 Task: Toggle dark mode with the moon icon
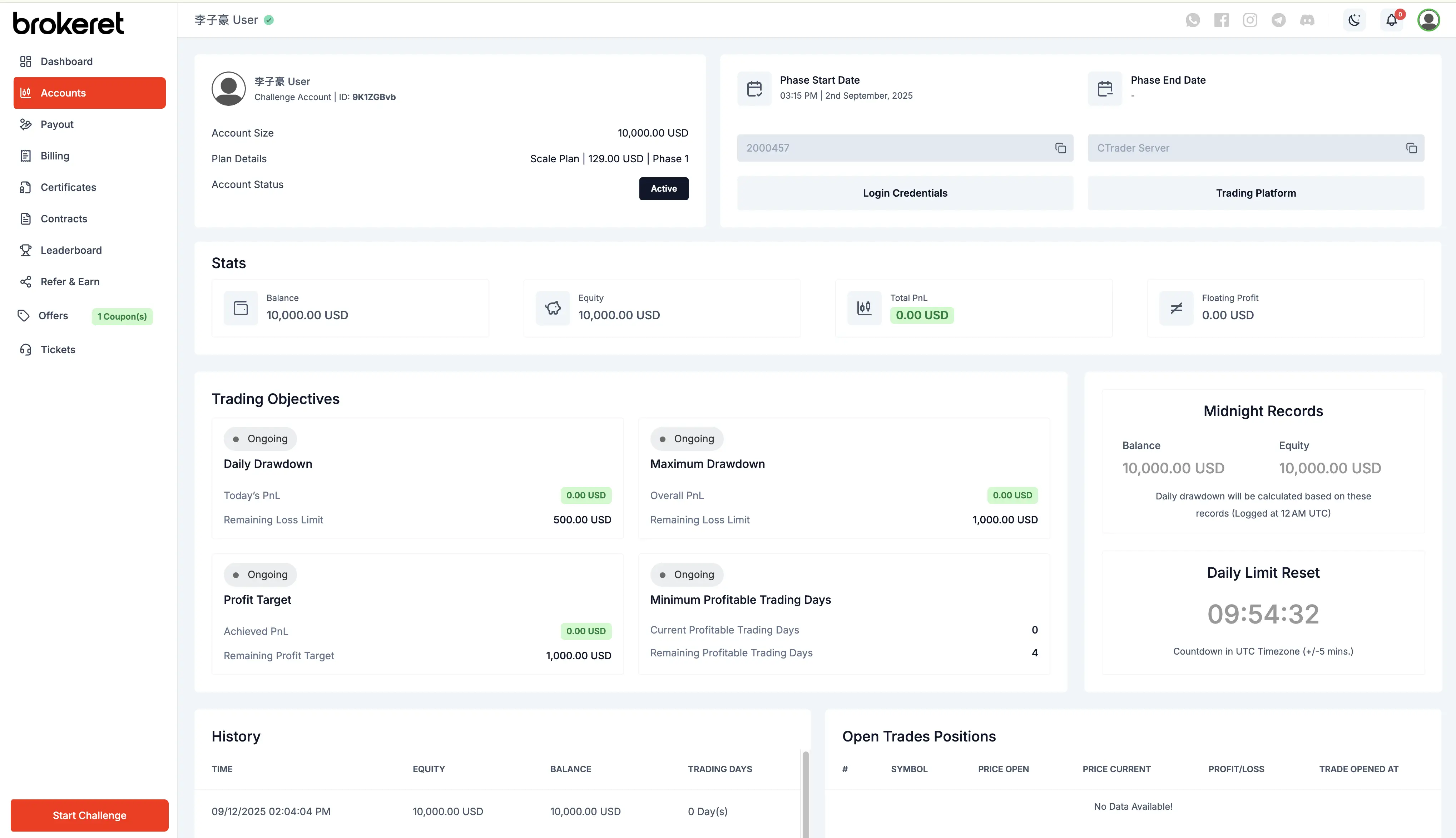click(1354, 20)
